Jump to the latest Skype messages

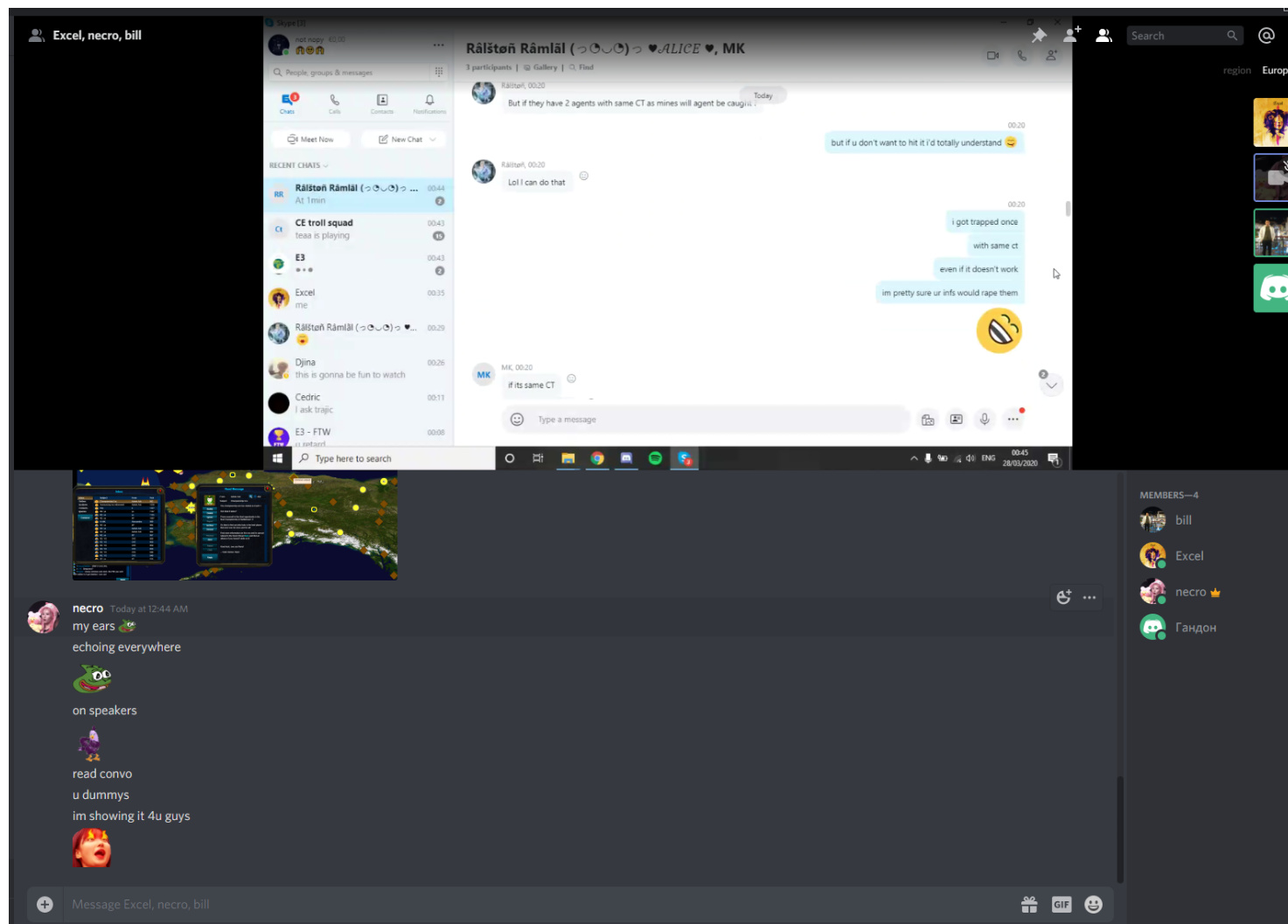point(1051,385)
